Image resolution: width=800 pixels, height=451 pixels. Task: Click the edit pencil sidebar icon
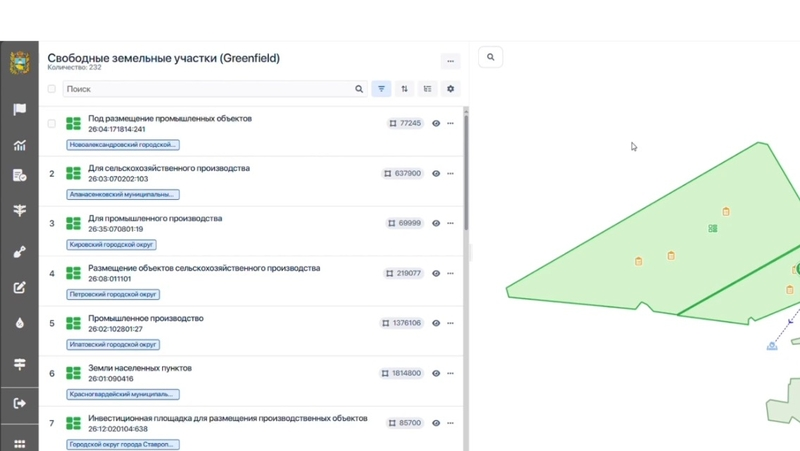[x=19, y=288]
